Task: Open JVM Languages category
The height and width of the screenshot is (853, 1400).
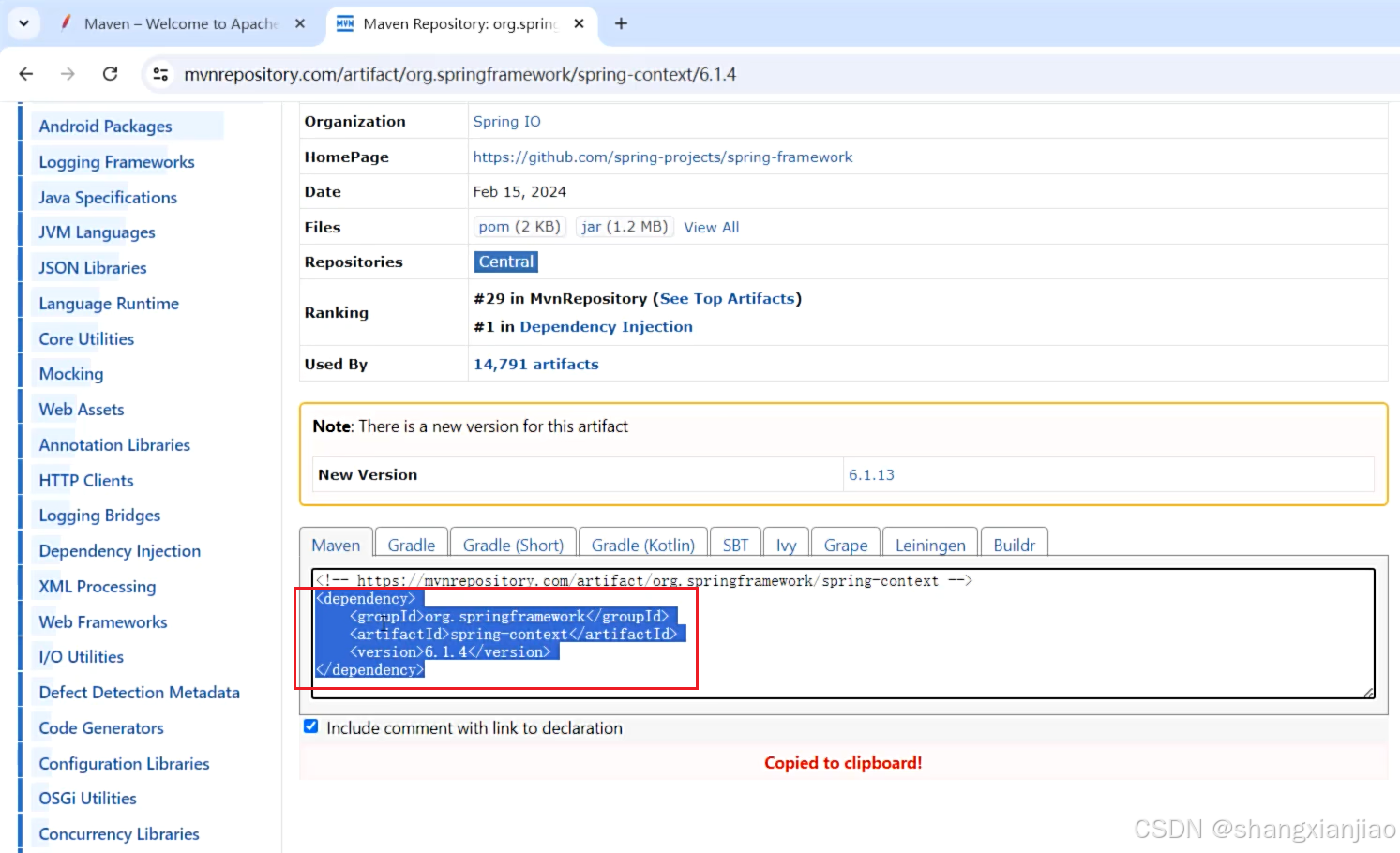Action: (x=98, y=232)
